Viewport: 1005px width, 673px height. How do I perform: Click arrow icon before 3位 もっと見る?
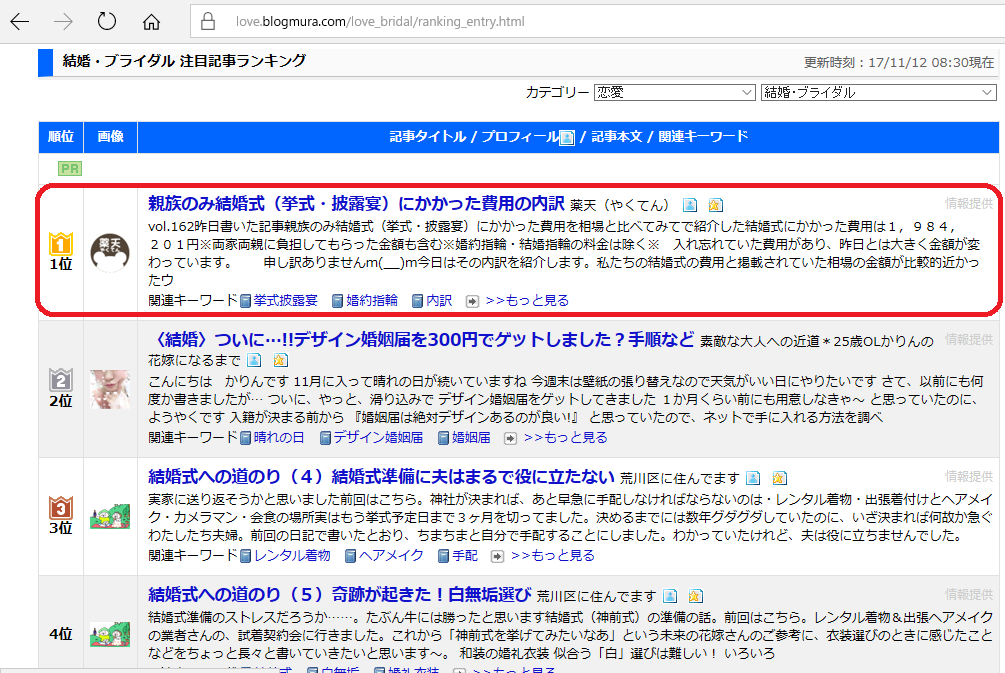coord(497,556)
